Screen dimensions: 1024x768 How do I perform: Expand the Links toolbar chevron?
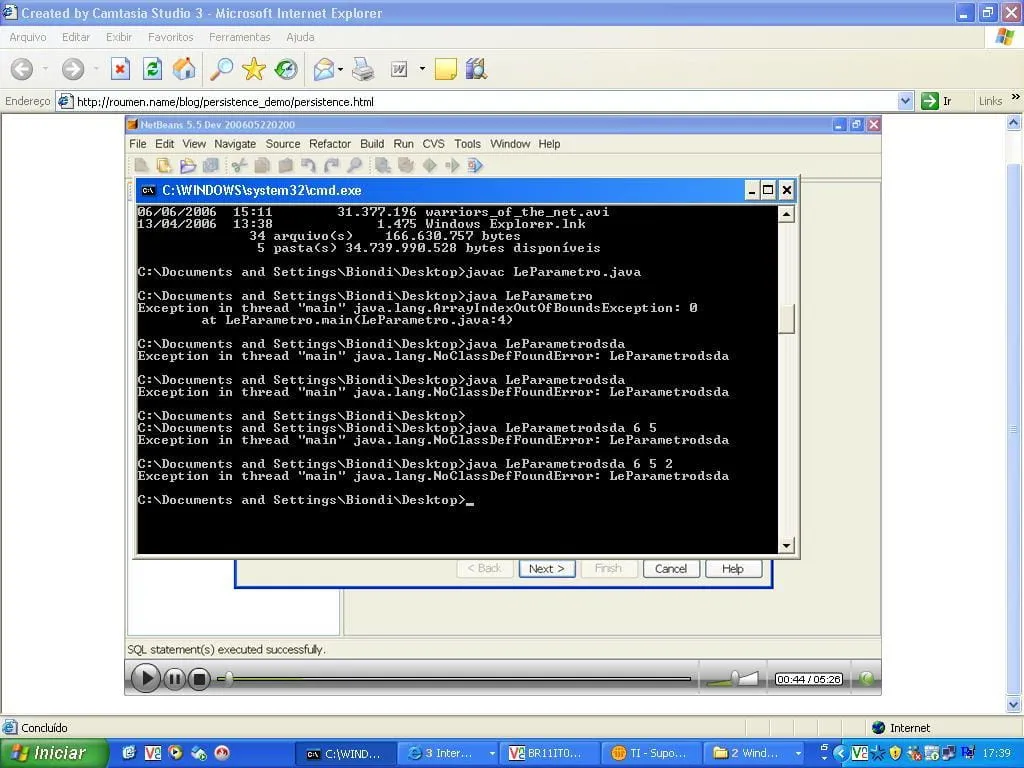point(1016,97)
